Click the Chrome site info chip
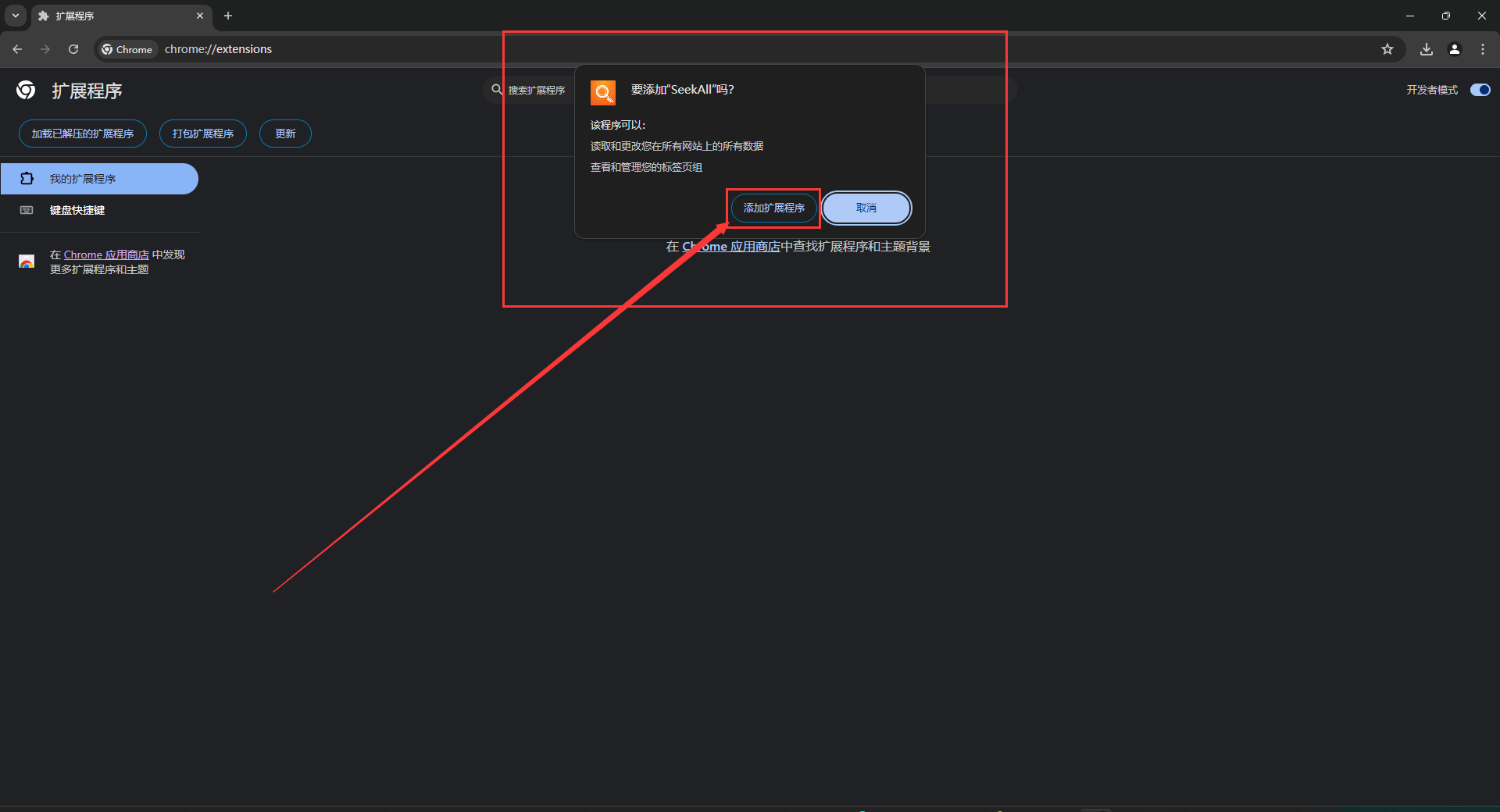The height and width of the screenshot is (812, 1500). (127, 49)
